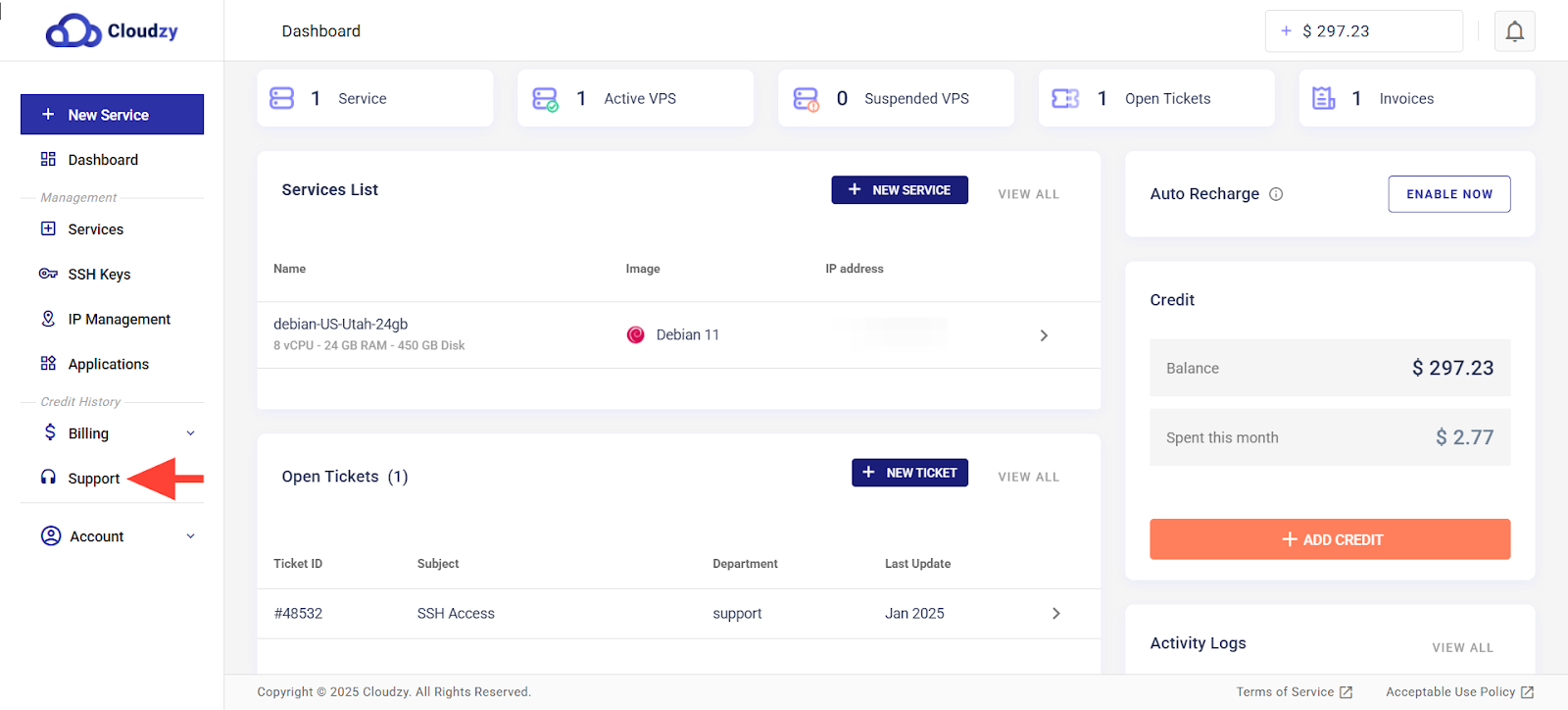Image resolution: width=1568 pixels, height=710 pixels.
Task: Click the Support headset icon
Action: pyautogui.click(x=48, y=478)
